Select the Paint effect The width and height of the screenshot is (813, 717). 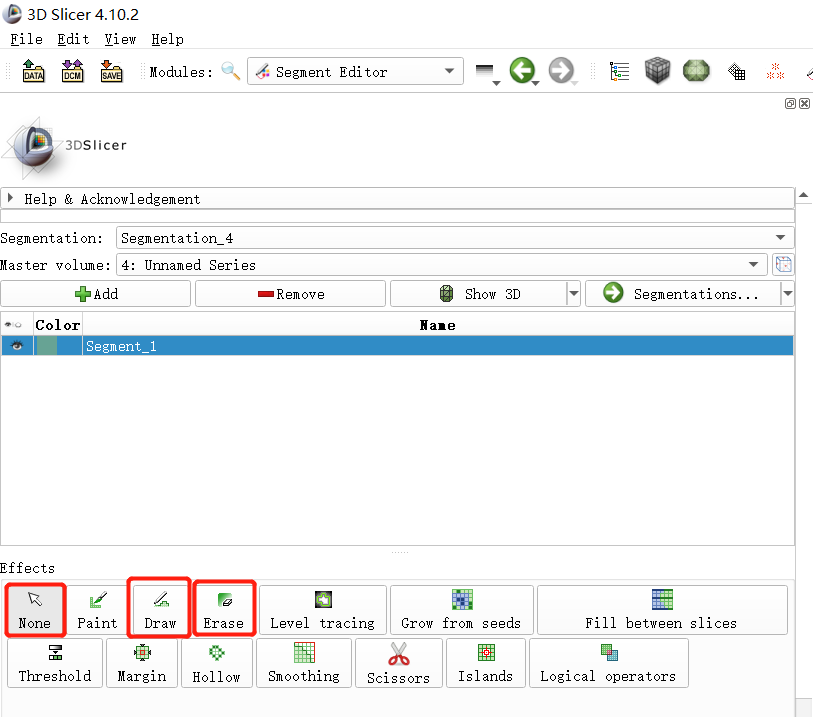coord(97,610)
